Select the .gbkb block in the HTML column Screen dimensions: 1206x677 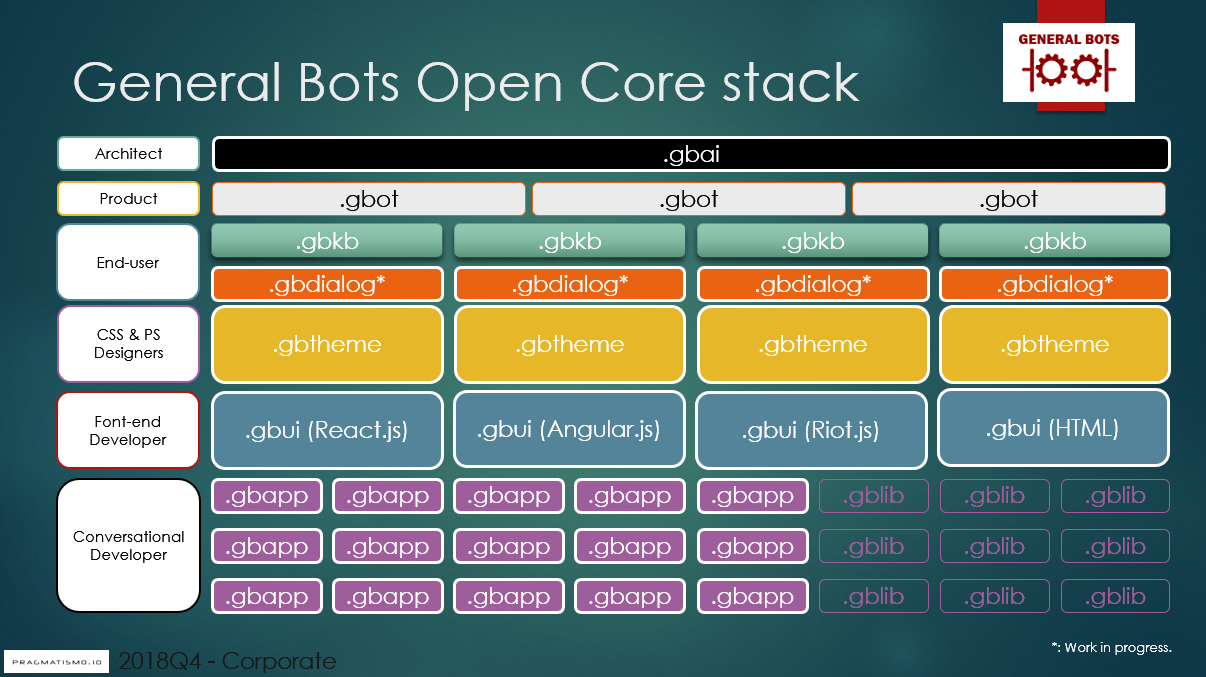(x=1054, y=241)
